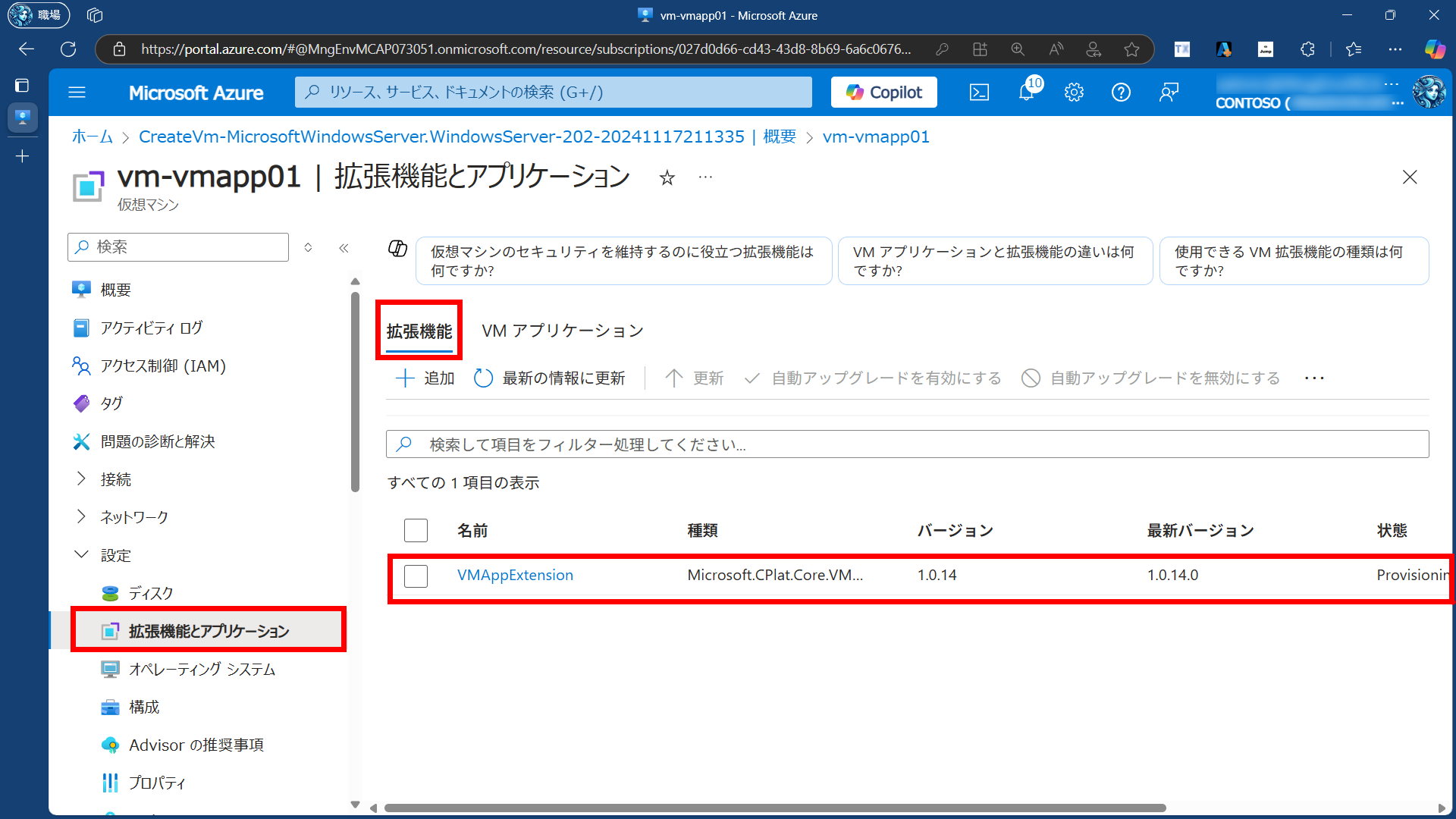The image size is (1456, 819).
Task: Open the Azure portal hamburger menu
Action: pyautogui.click(x=77, y=93)
